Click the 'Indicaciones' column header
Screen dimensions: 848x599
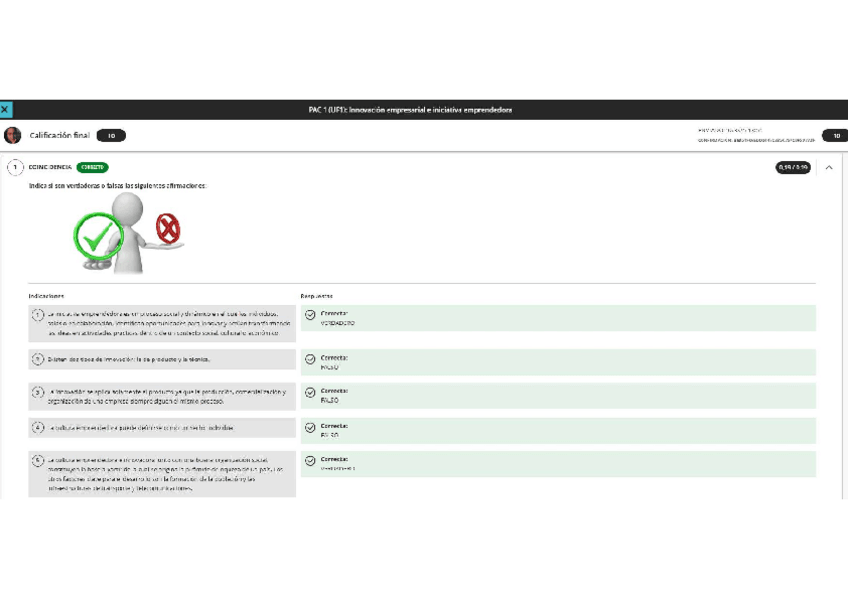tap(46, 296)
